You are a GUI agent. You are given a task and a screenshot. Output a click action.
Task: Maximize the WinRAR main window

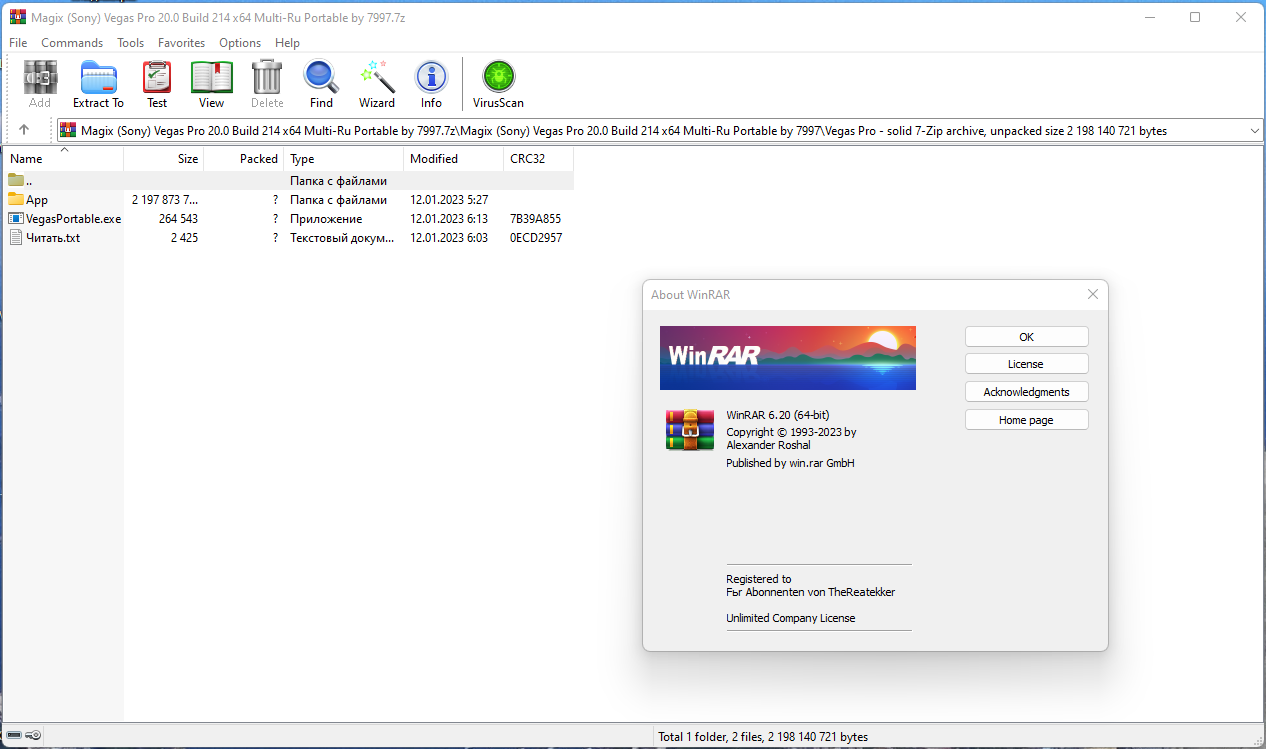point(1195,17)
